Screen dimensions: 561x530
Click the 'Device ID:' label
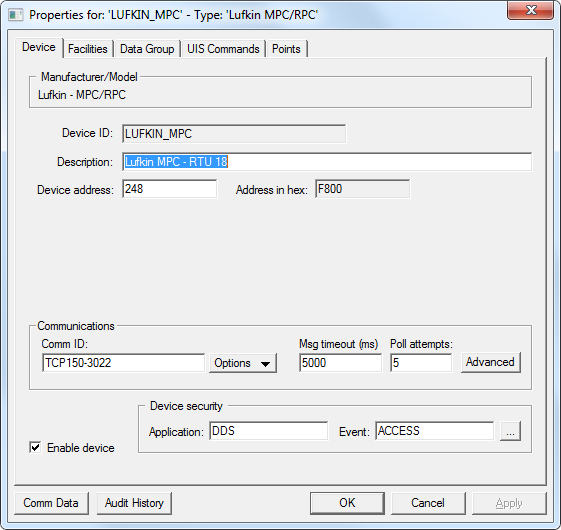pos(88,133)
